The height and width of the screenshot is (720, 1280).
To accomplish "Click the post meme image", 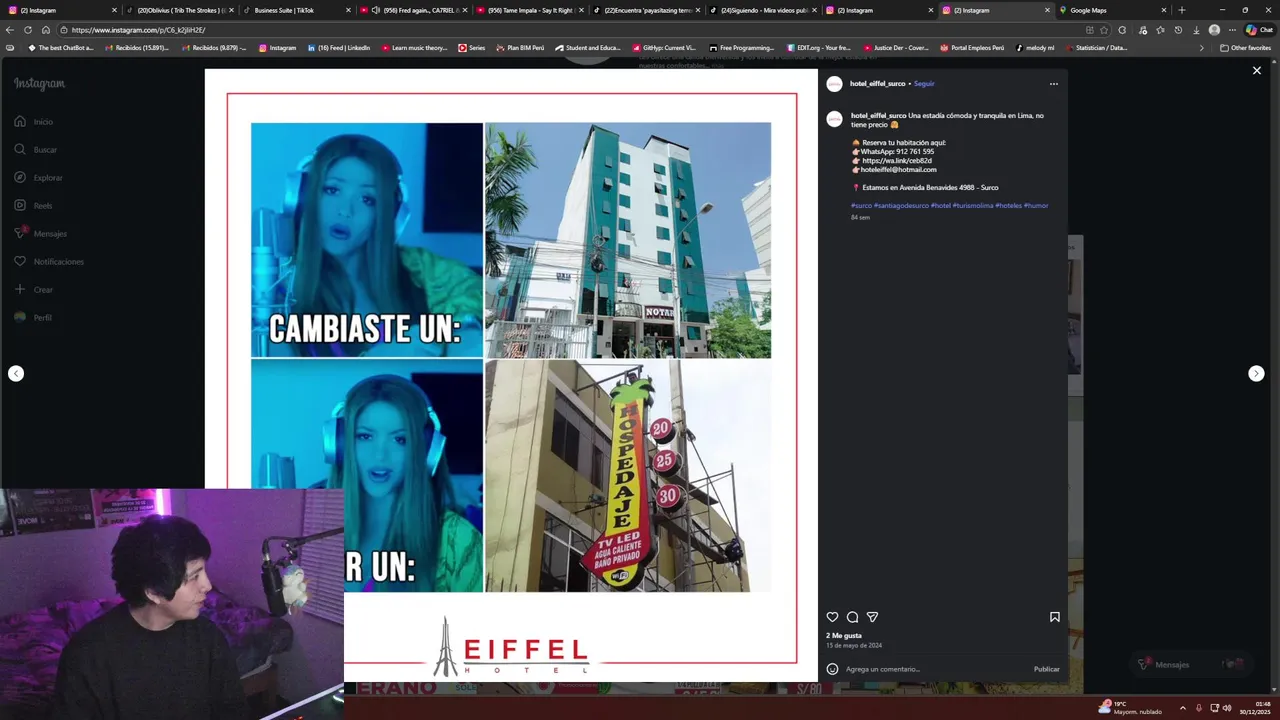I will pyautogui.click(x=511, y=375).
